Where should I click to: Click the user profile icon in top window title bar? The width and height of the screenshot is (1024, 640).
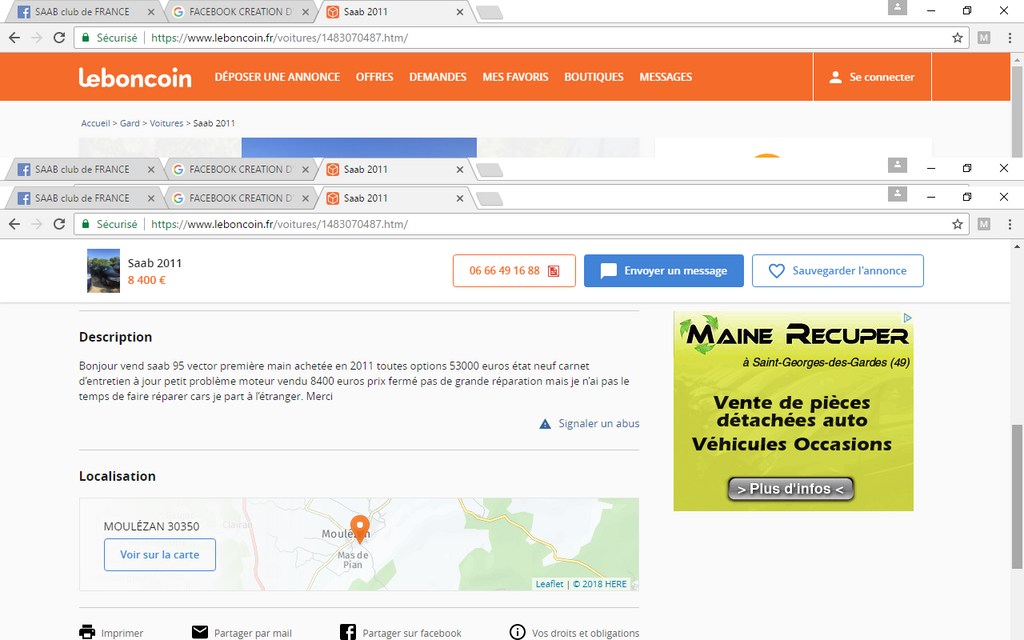pos(897,7)
